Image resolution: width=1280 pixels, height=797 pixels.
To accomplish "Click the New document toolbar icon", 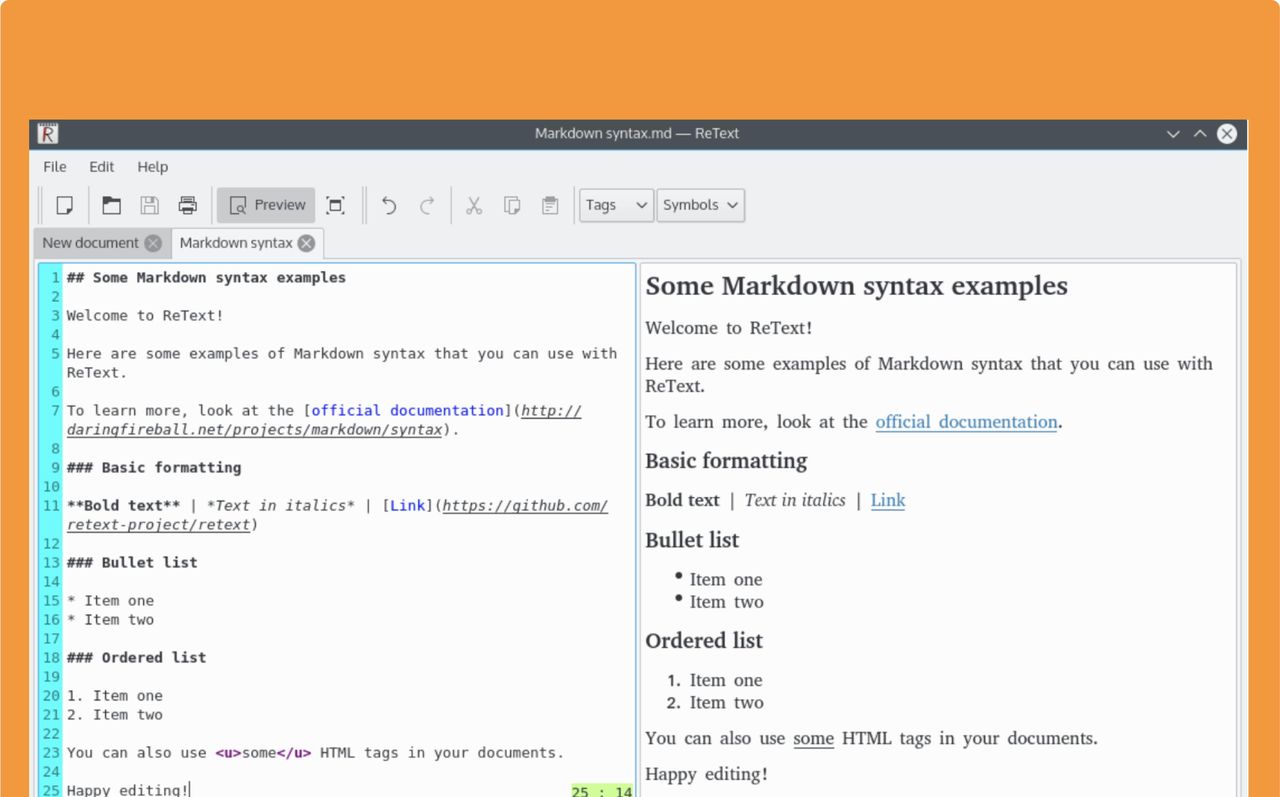I will coord(65,205).
